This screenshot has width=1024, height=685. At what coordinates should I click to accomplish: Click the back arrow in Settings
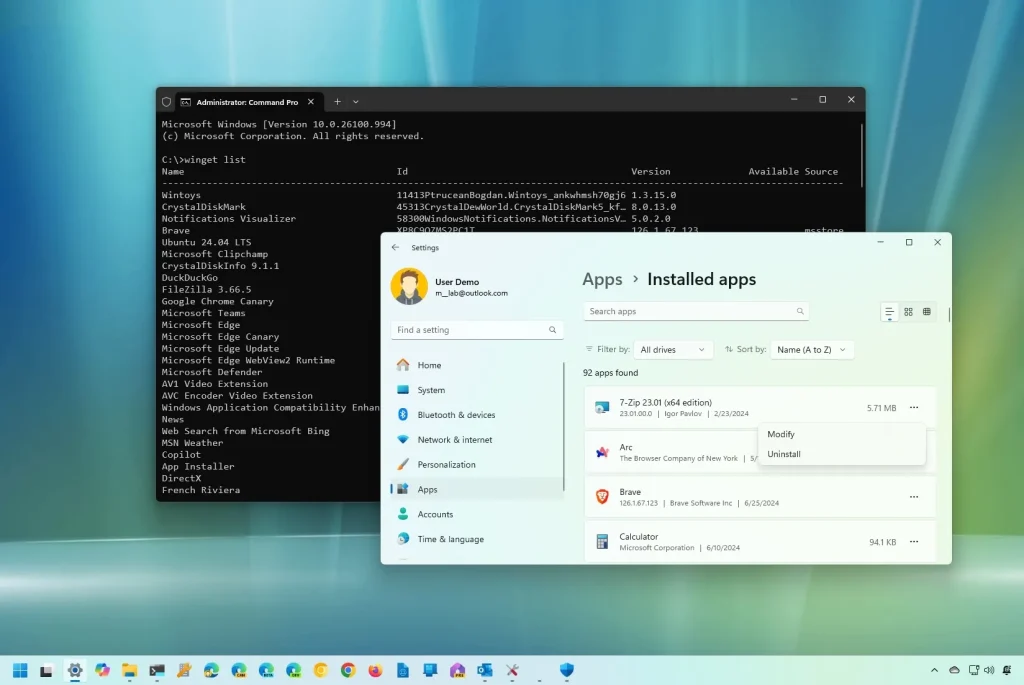pos(395,247)
